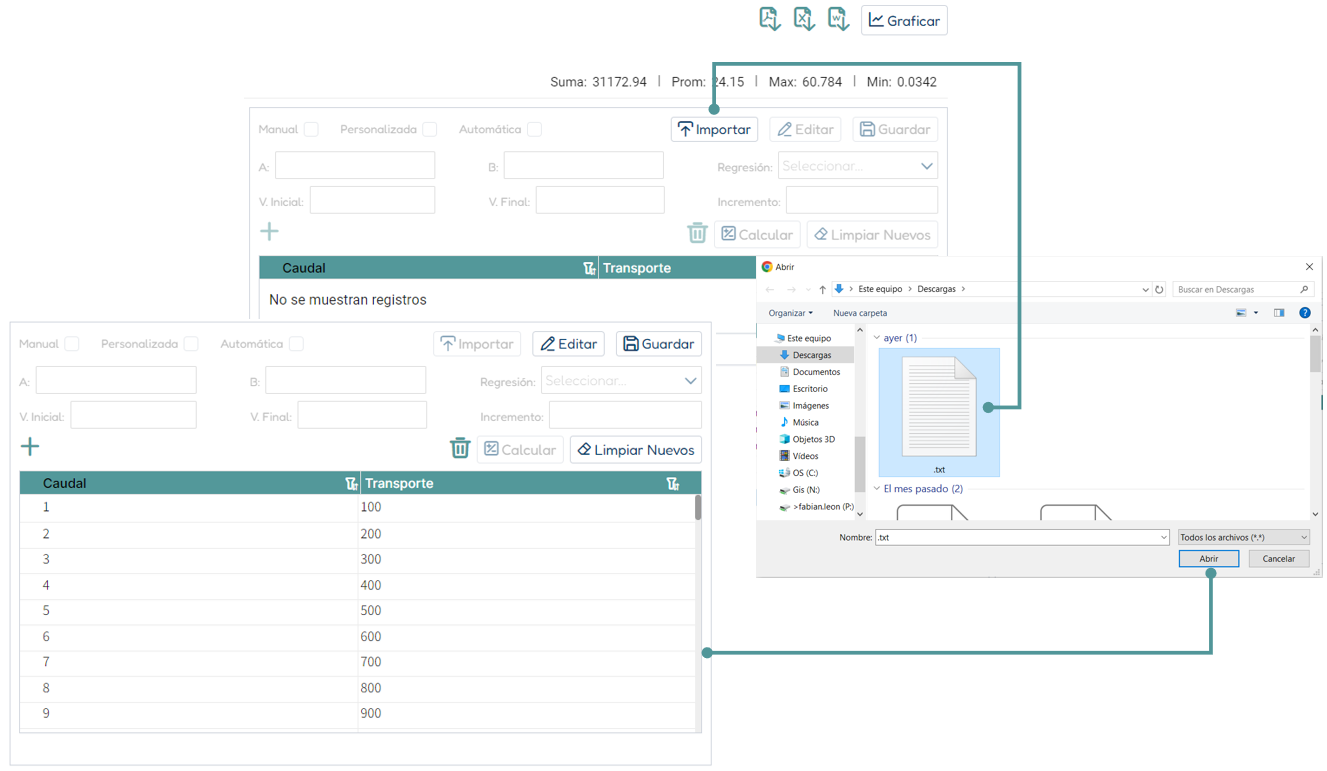Click the Incremento field in the loaded-data panel
1327x771 pixels.
(625, 415)
